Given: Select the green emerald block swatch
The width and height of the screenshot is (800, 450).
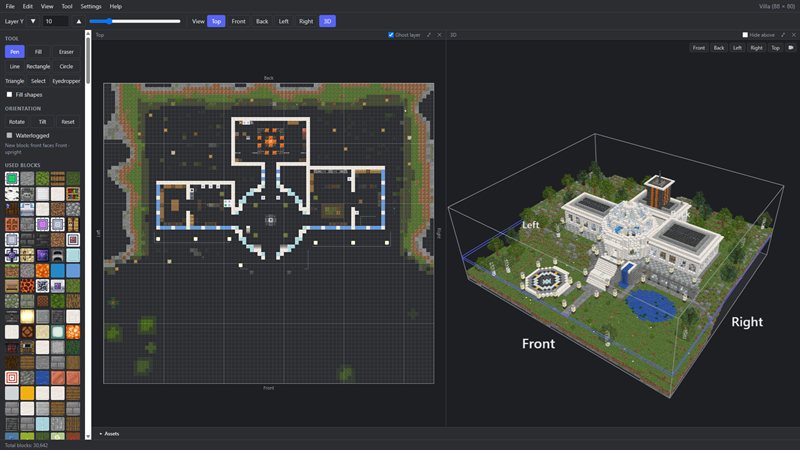Looking at the screenshot, I should coord(12,178).
